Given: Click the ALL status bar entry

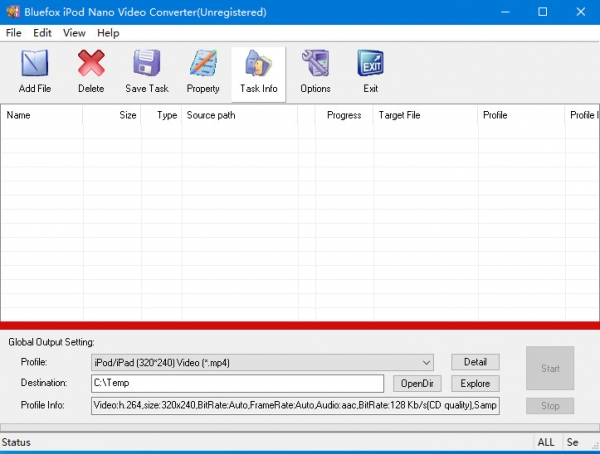Looking at the screenshot, I should (x=546, y=442).
